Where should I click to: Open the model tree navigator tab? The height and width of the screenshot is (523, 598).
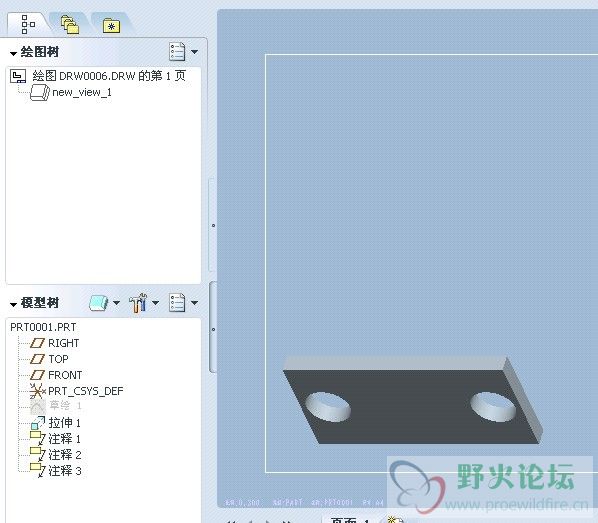[x=28, y=24]
